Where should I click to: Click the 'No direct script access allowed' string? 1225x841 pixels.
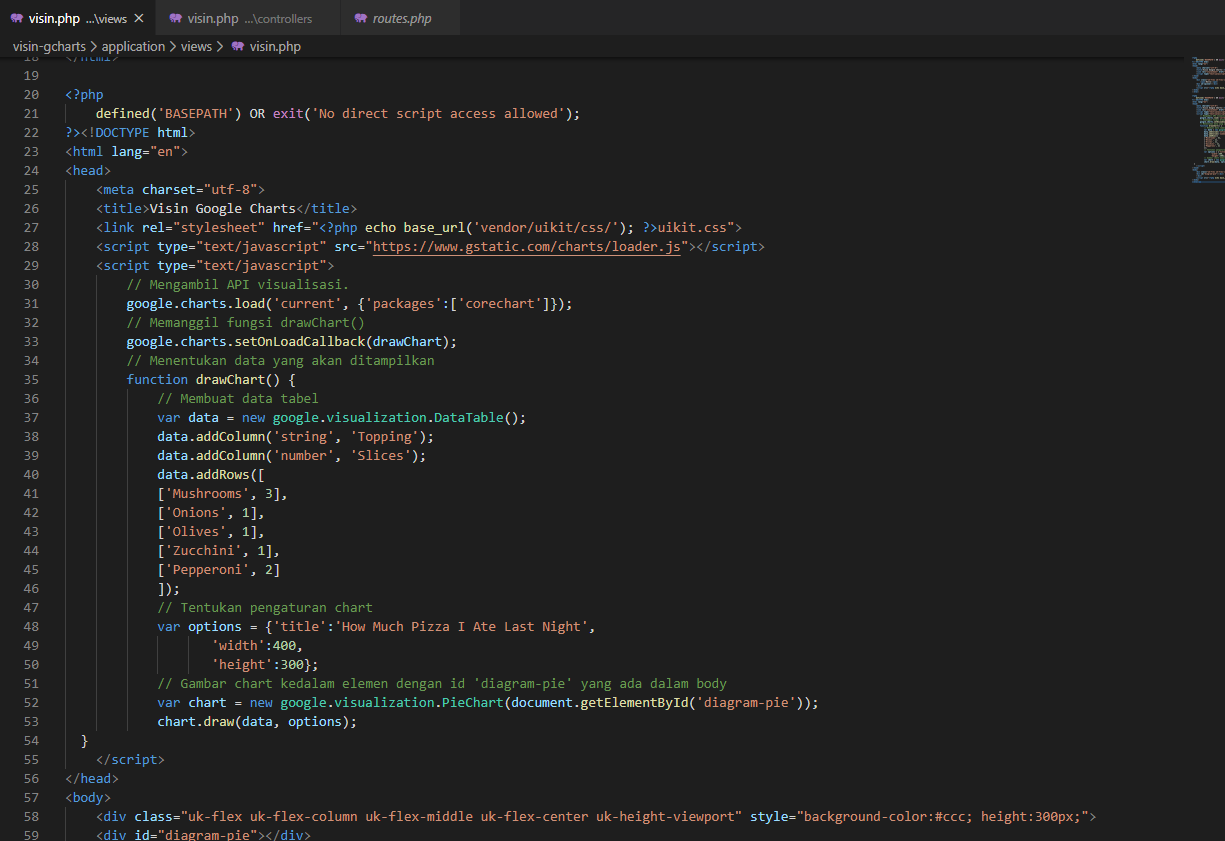(438, 114)
